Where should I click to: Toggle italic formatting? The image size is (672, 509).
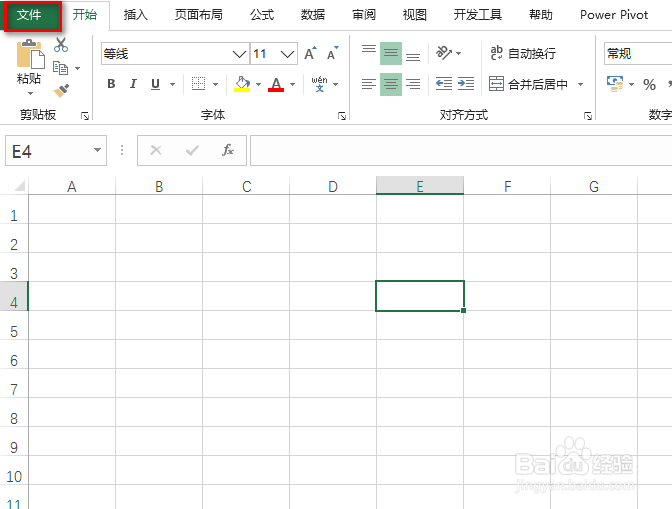pyautogui.click(x=133, y=84)
